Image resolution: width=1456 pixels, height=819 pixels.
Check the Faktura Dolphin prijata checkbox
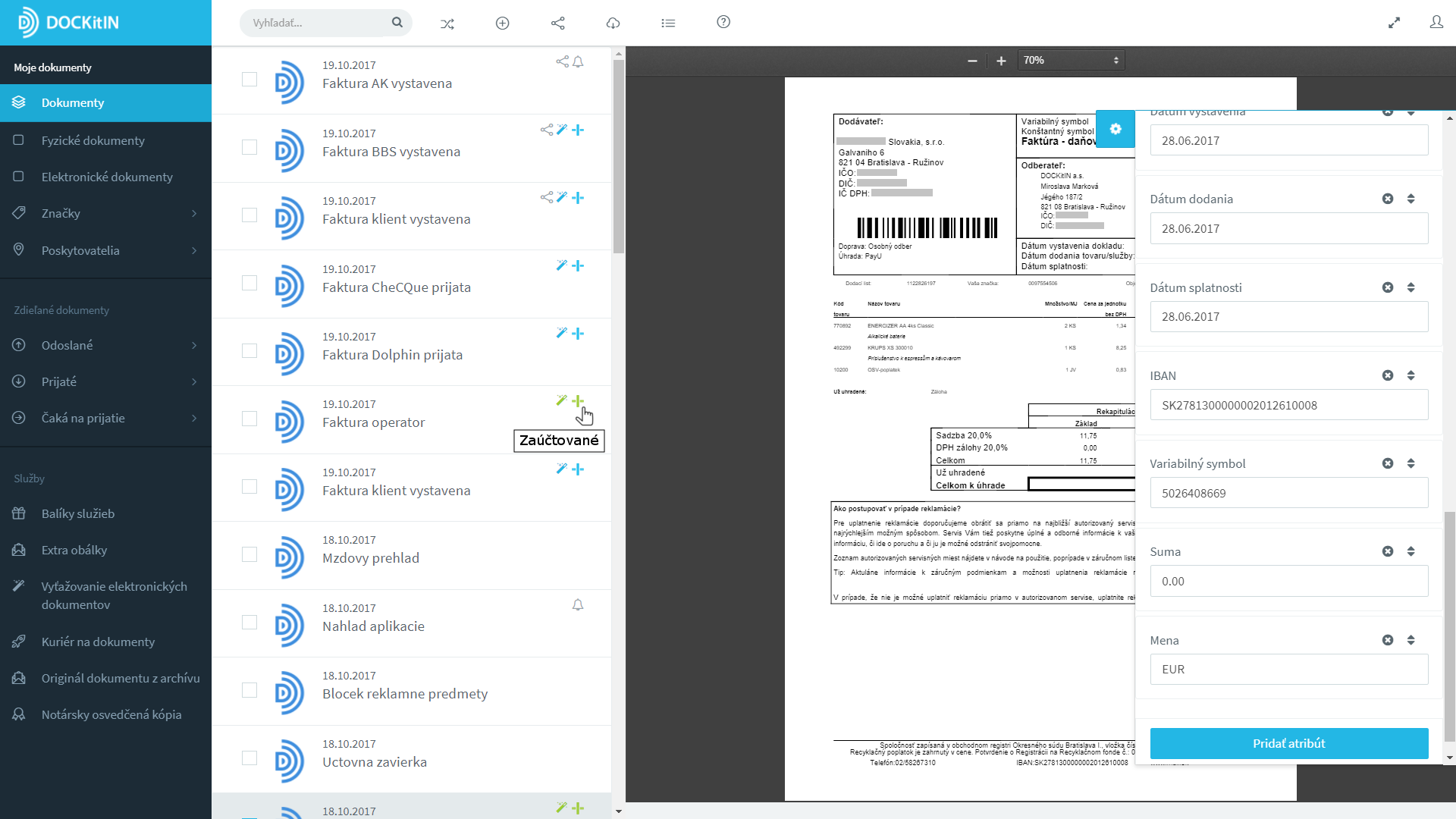pyautogui.click(x=249, y=351)
